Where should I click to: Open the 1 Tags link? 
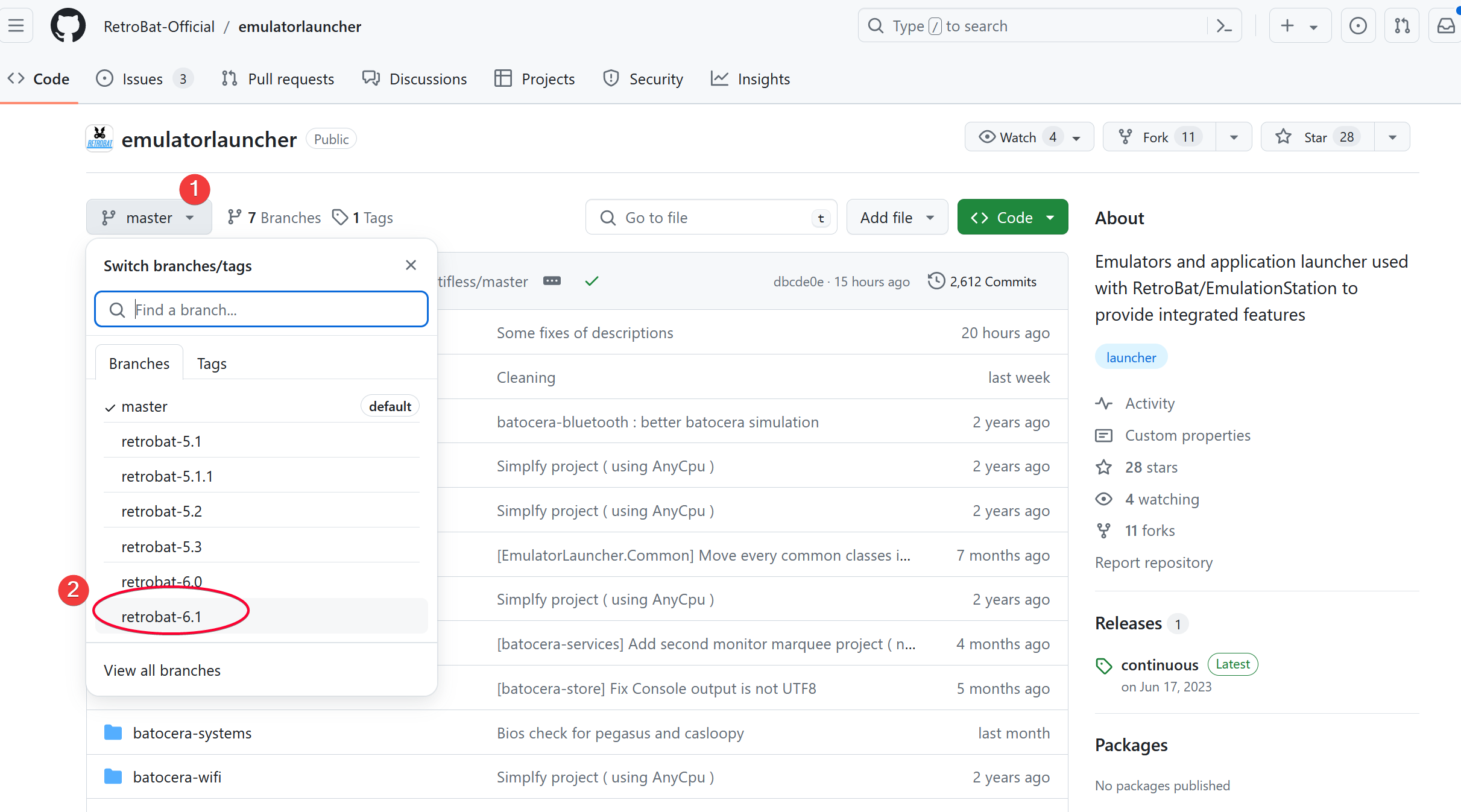[x=362, y=218]
